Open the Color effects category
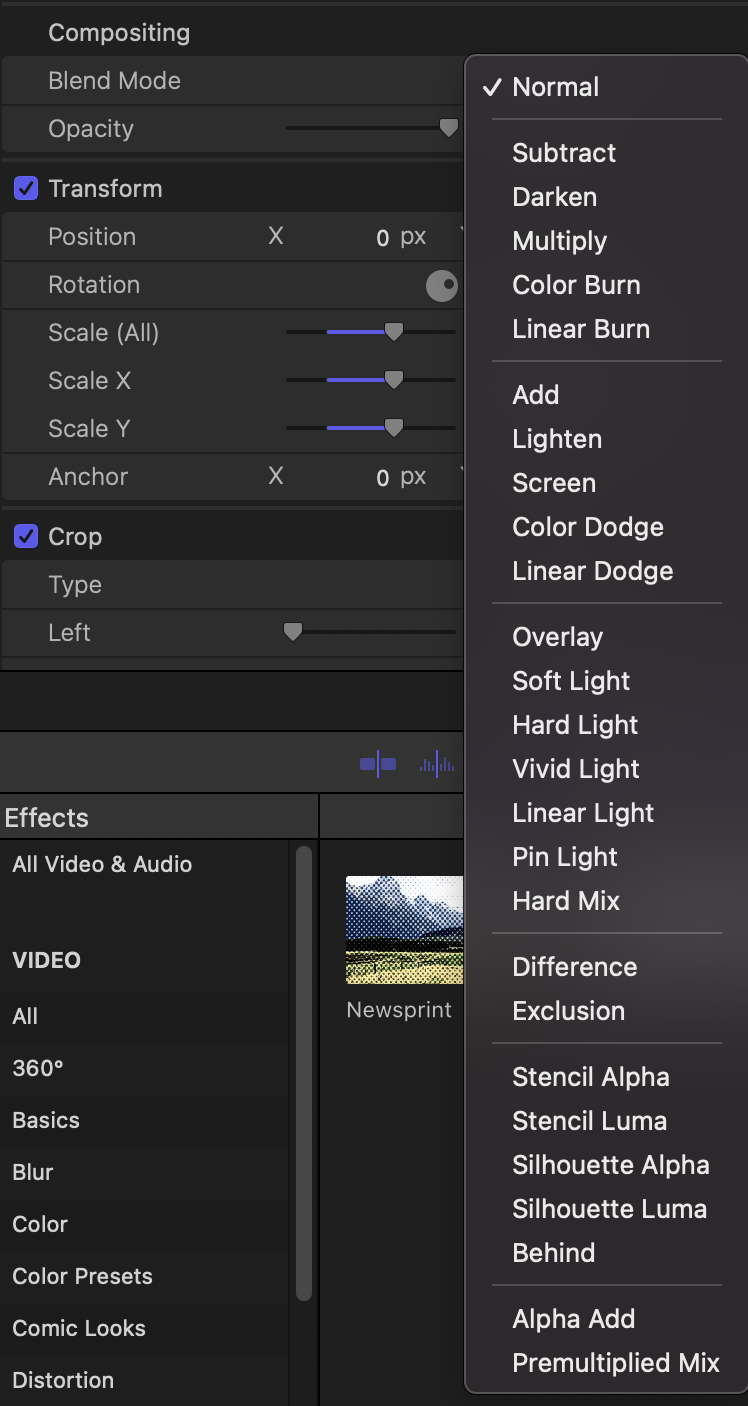 click(x=40, y=1224)
